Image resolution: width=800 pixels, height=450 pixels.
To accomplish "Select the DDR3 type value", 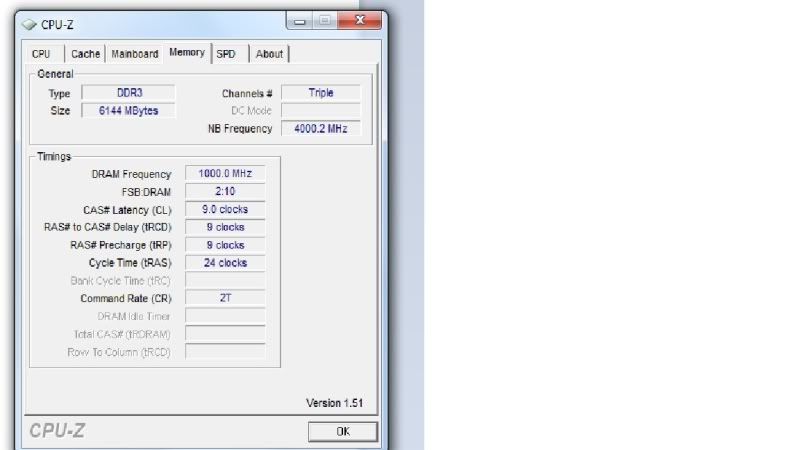I will pyautogui.click(x=129, y=93).
